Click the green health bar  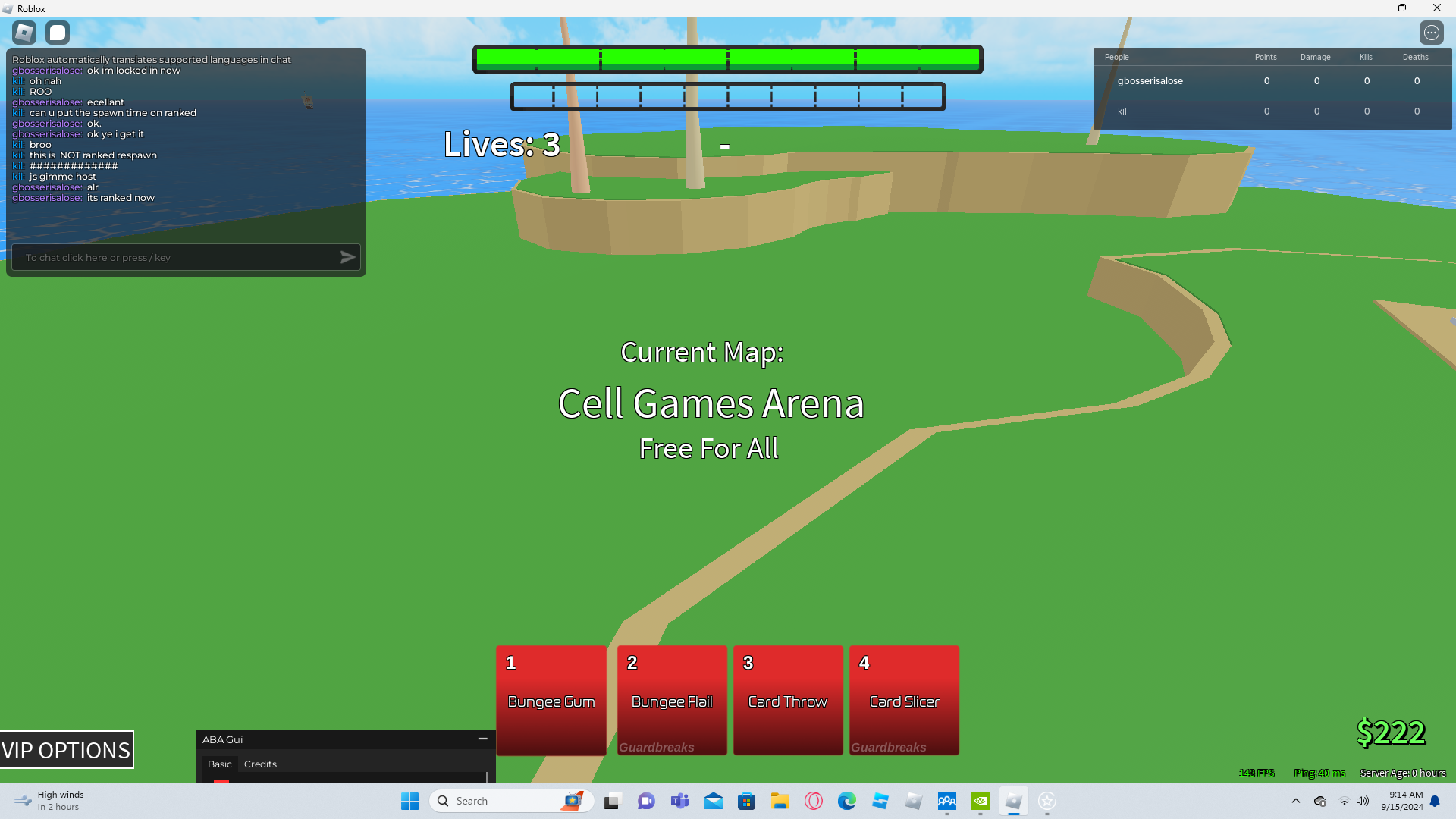(728, 59)
